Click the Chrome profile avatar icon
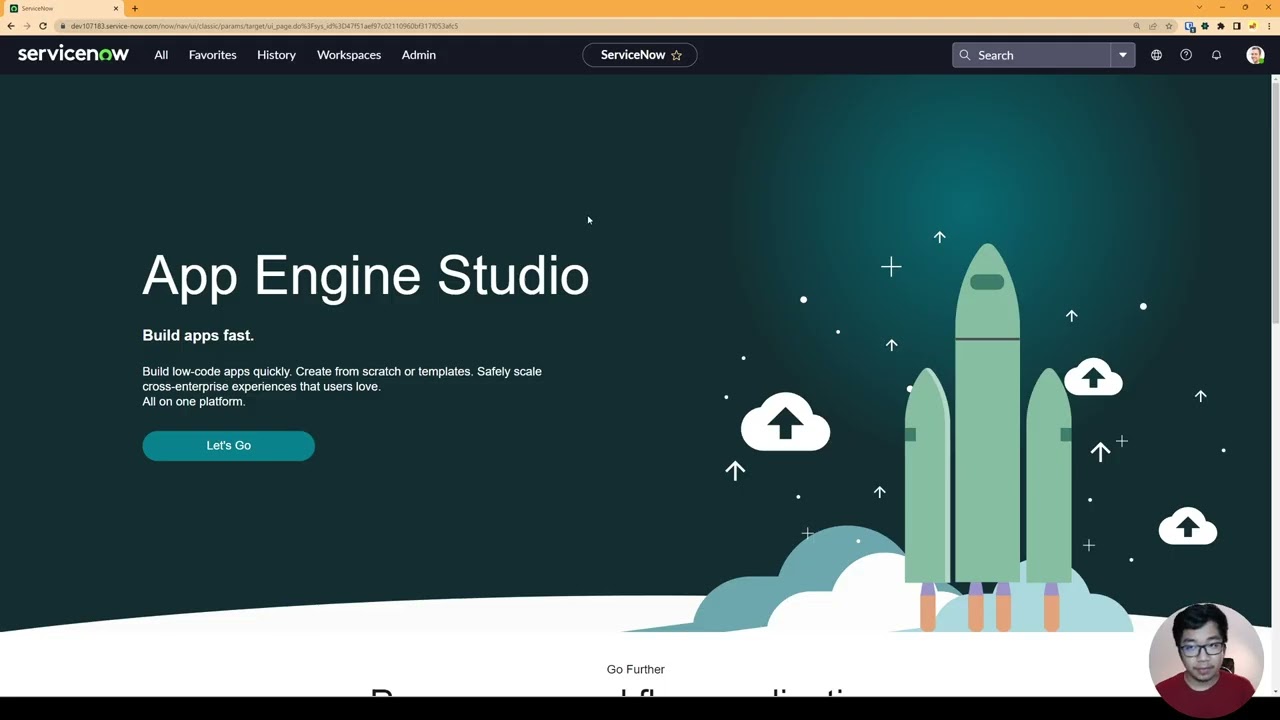 click(1253, 26)
